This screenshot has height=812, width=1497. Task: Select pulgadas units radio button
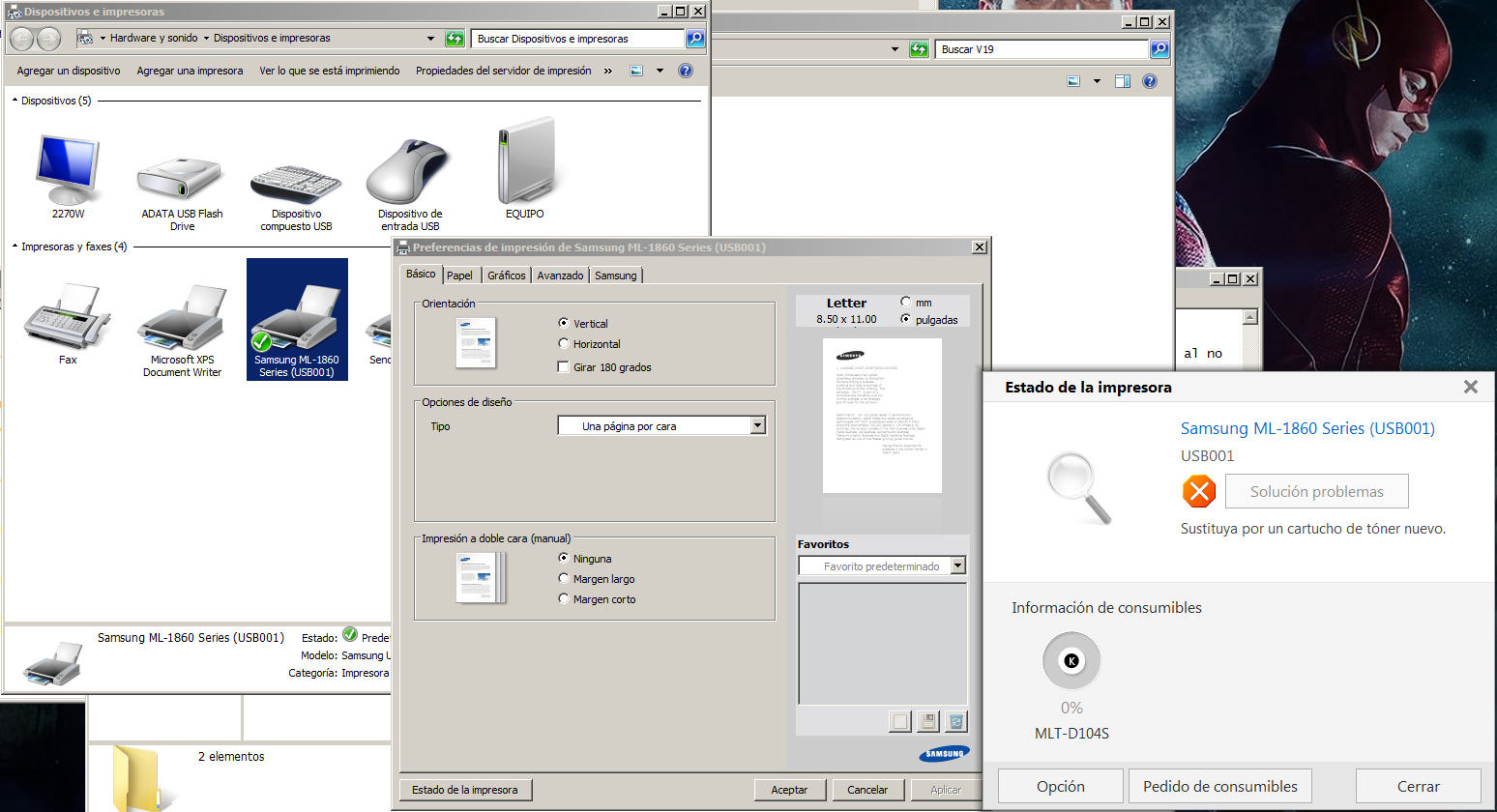coord(905,319)
